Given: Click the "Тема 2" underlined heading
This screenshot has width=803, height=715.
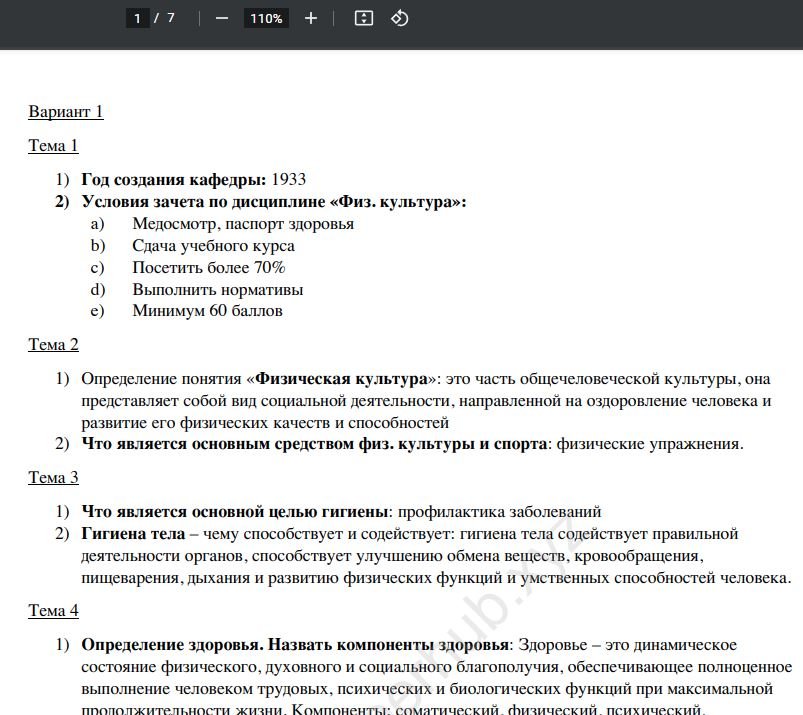Looking at the screenshot, I should pyautogui.click(x=53, y=345).
